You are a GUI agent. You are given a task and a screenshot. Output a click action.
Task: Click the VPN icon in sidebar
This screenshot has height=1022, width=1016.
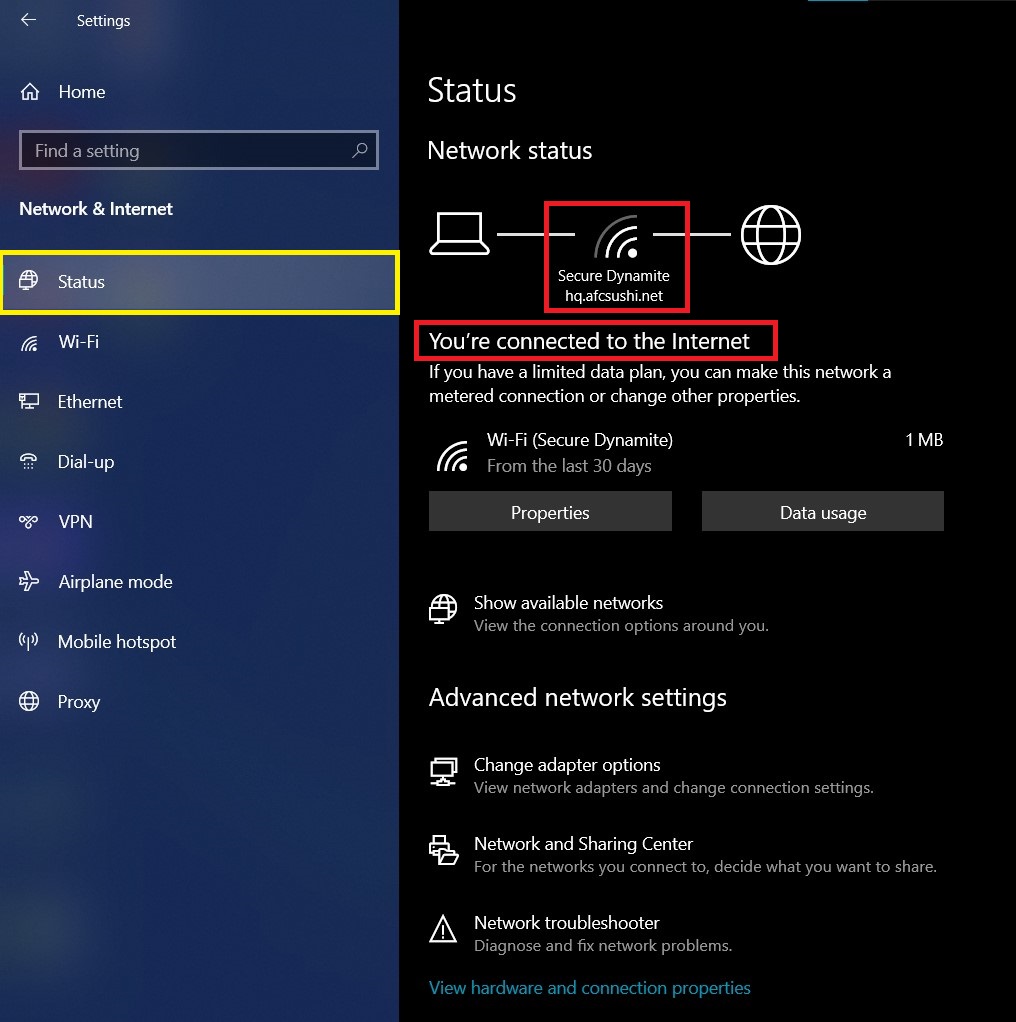[x=29, y=521]
